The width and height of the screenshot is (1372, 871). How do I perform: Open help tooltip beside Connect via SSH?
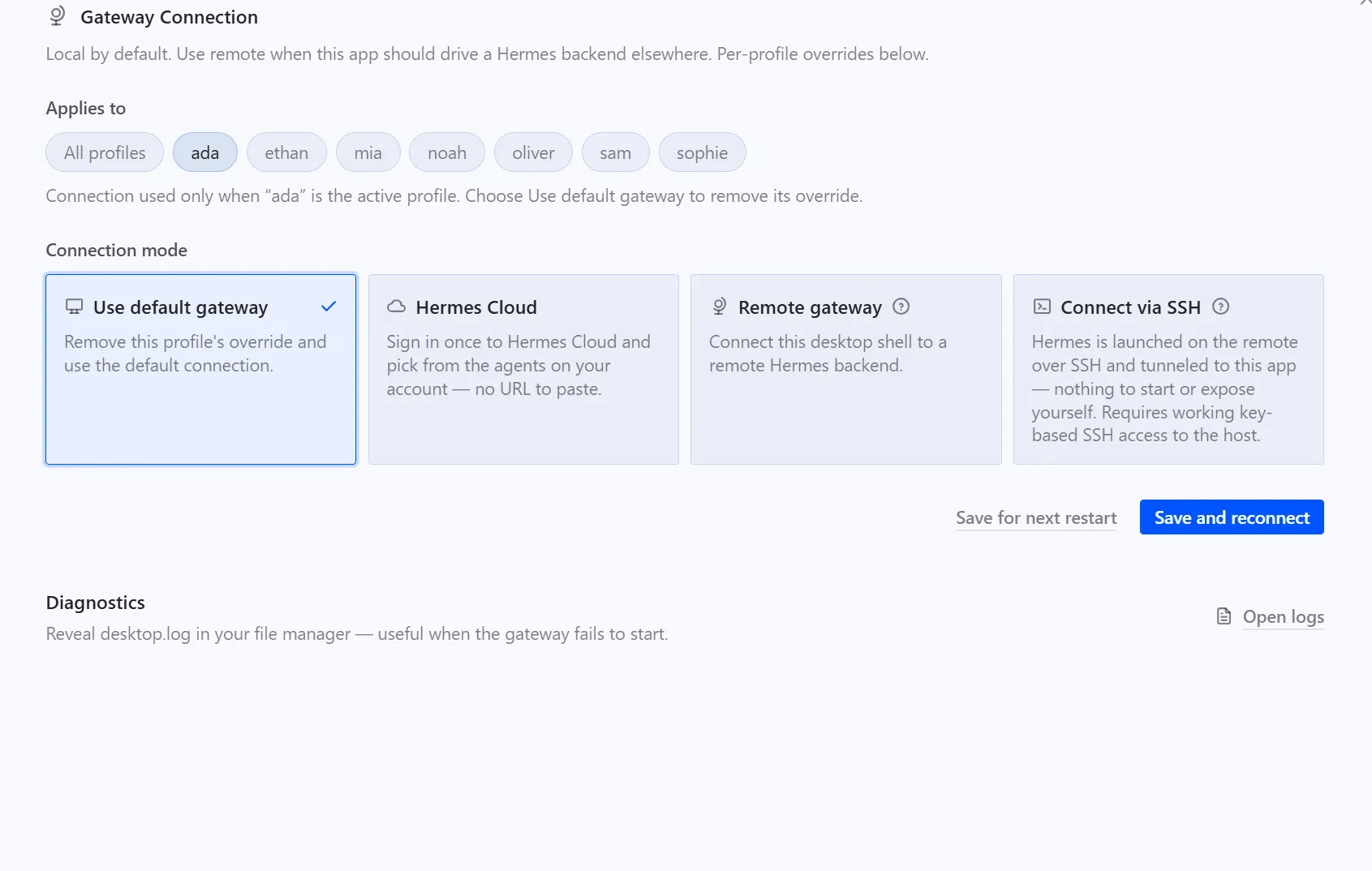pyautogui.click(x=1220, y=307)
